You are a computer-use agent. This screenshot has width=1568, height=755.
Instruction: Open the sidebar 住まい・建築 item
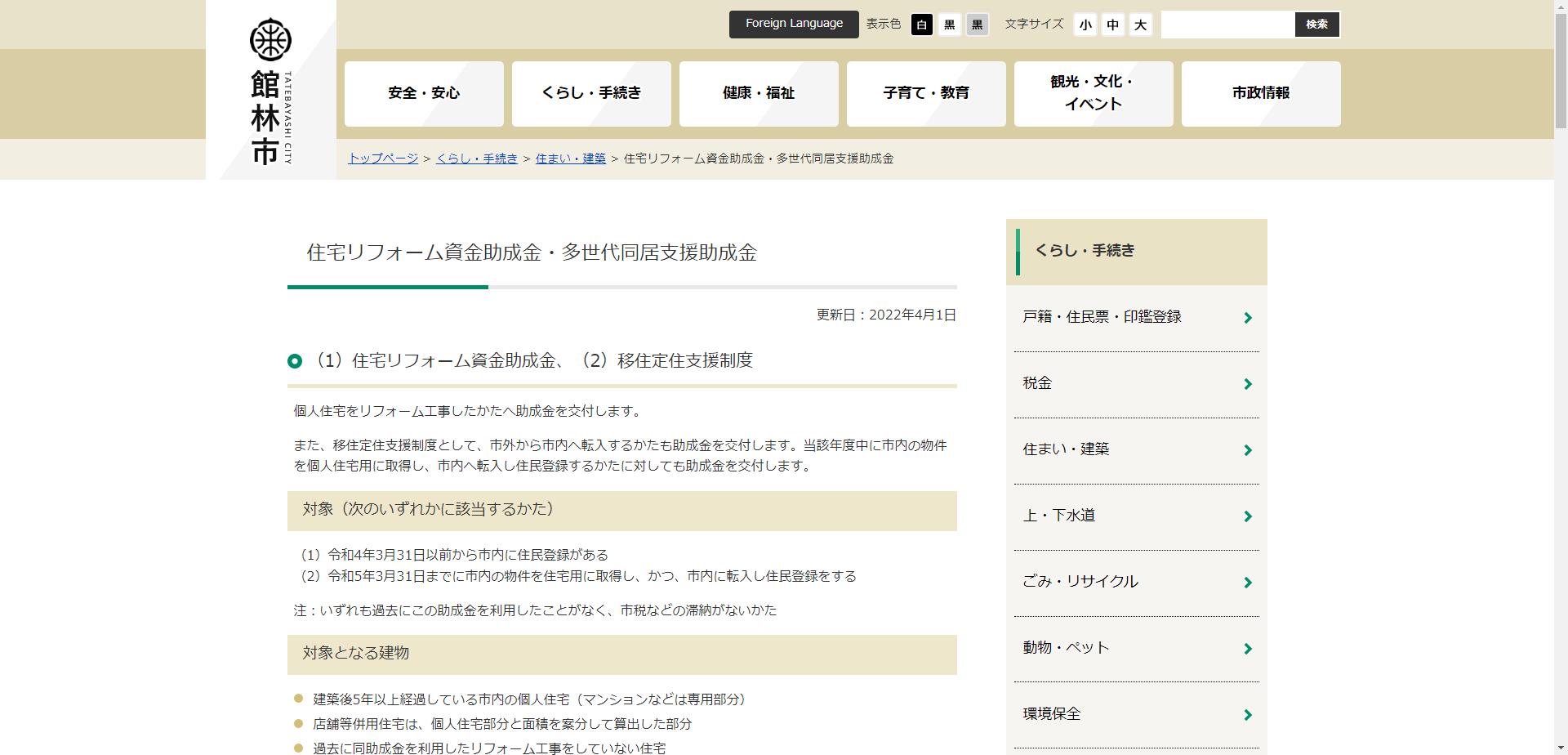click(1137, 450)
